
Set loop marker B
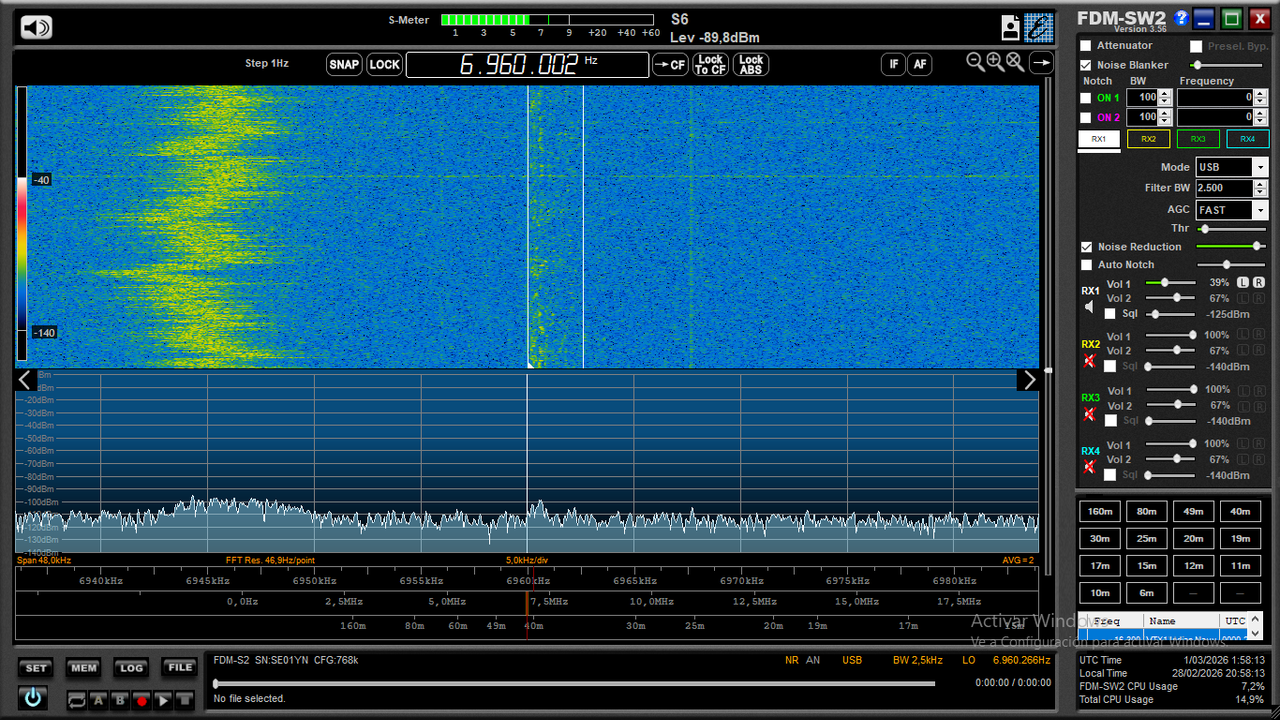coord(120,701)
